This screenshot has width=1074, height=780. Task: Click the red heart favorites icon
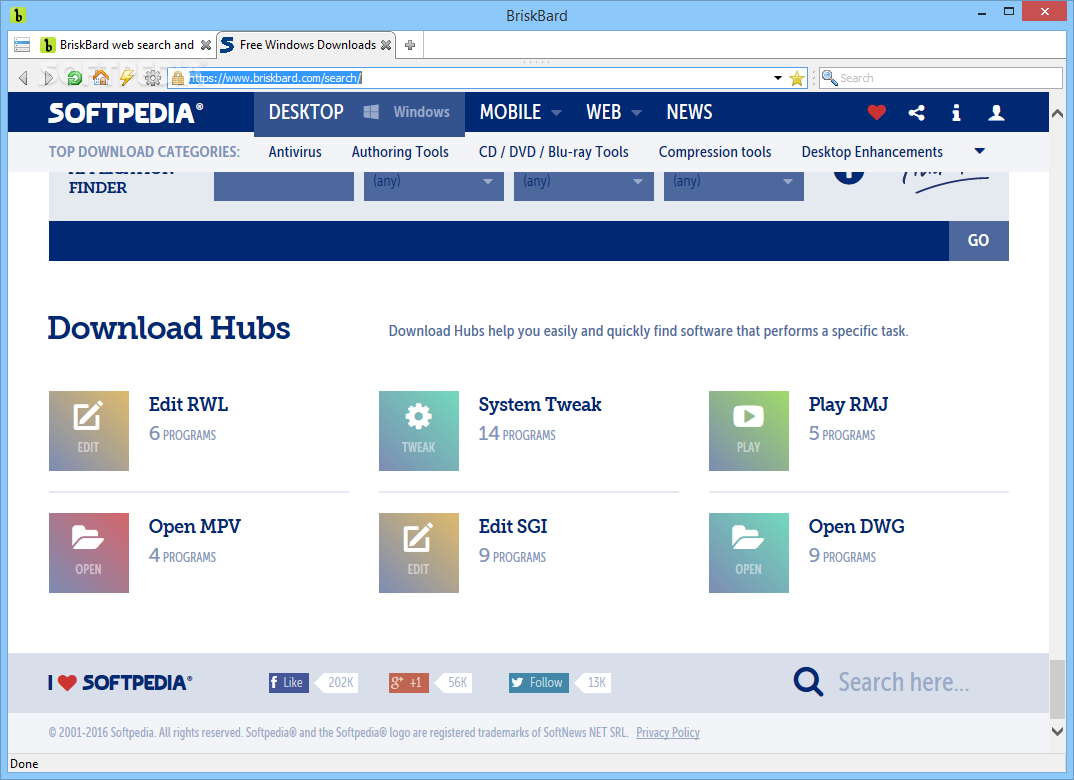click(876, 112)
